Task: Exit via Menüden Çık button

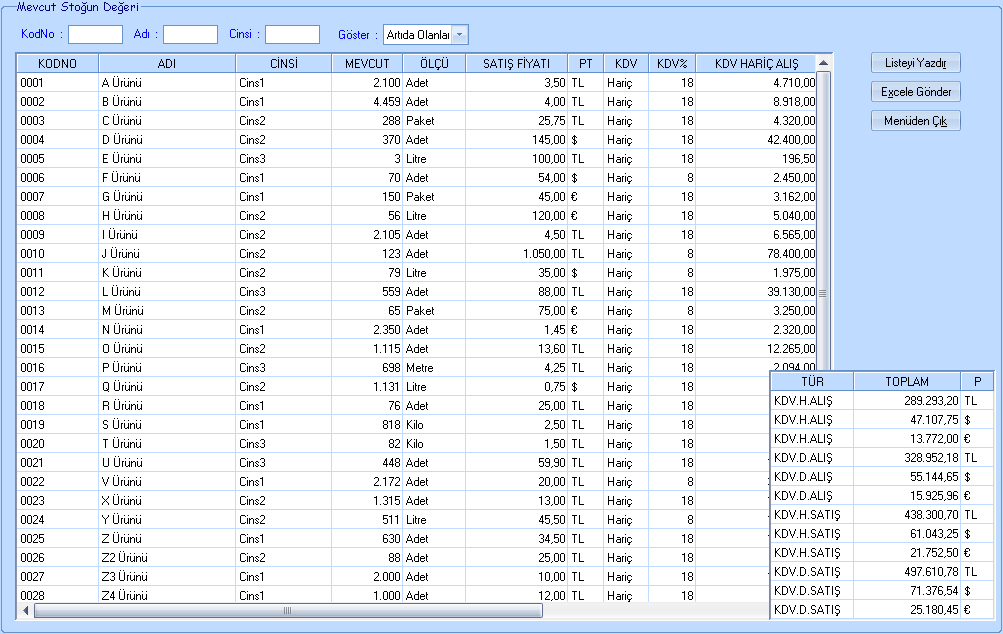Action: pos(915,120)
